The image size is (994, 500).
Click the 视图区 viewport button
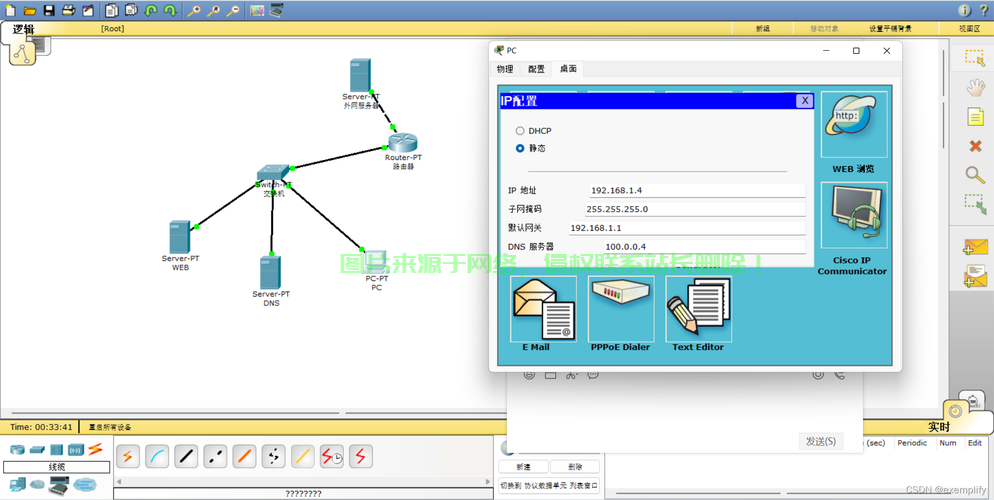tap(969, 29)
